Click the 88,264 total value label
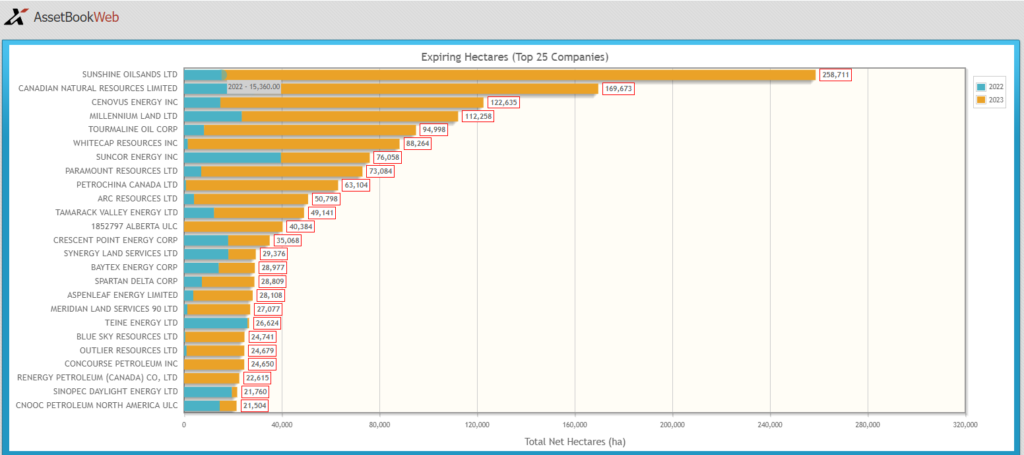Image resolution: width=1024 pixels, height=455 pixels. [x=417, y=144]
